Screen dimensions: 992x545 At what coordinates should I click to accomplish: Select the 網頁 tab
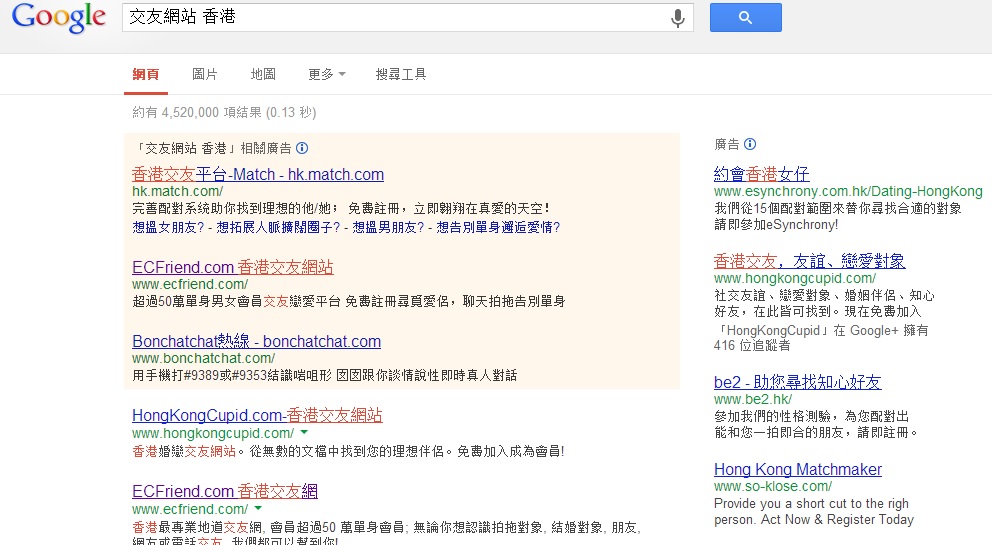pos(146,74)
